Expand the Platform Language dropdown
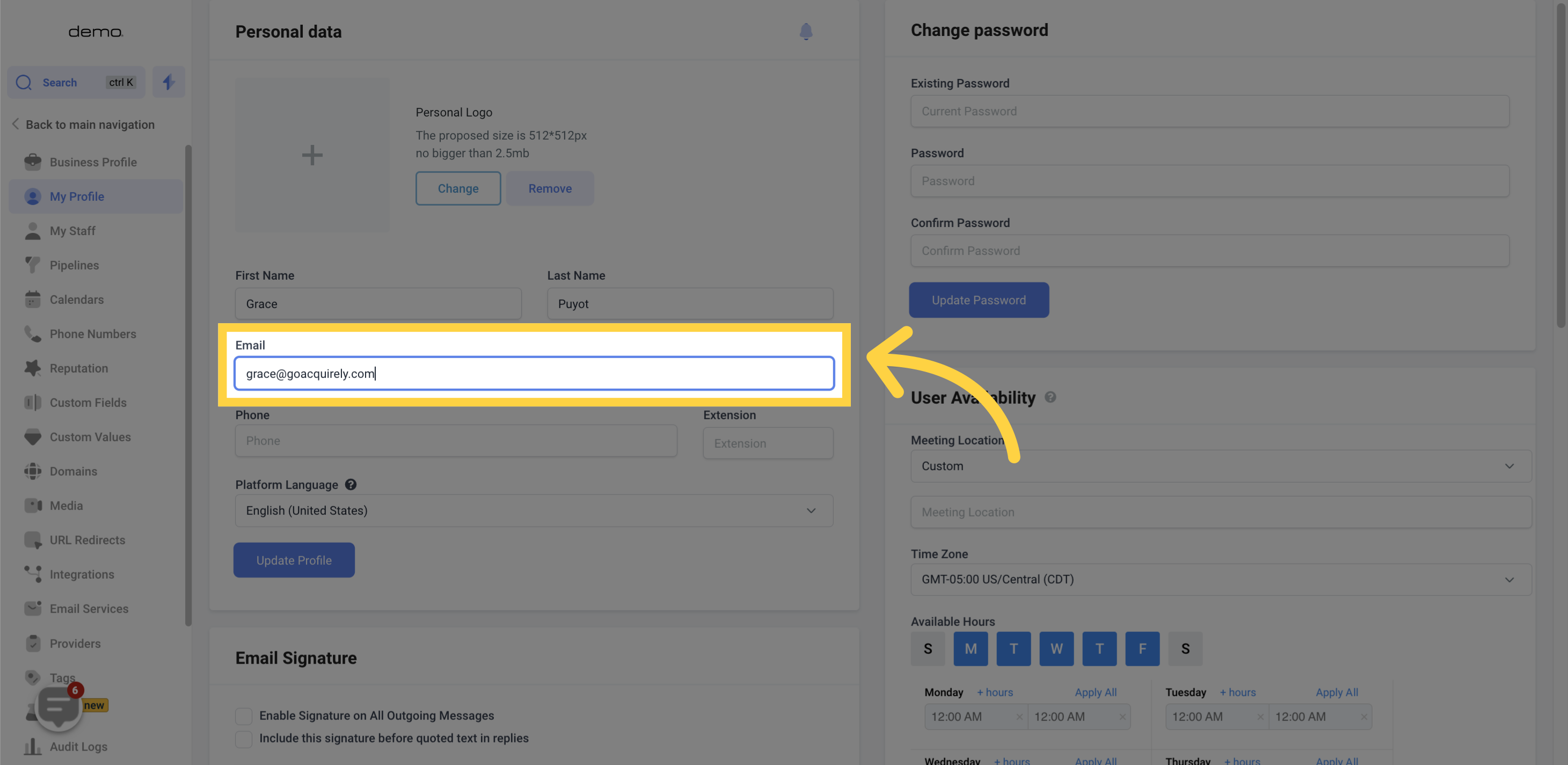The width and height of the screenshot is (1568, 765). pyautogui.click(x=534, y=510)
